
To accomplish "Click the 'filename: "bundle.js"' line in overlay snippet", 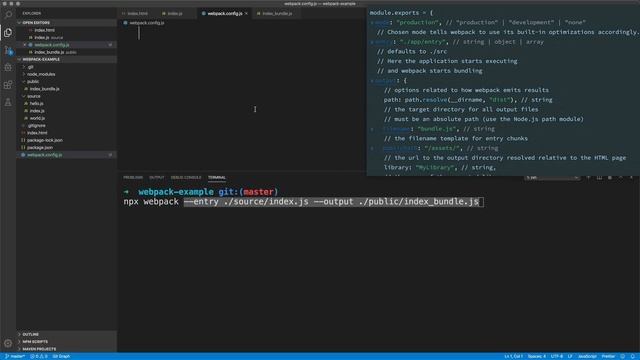I will pos(438,129).
